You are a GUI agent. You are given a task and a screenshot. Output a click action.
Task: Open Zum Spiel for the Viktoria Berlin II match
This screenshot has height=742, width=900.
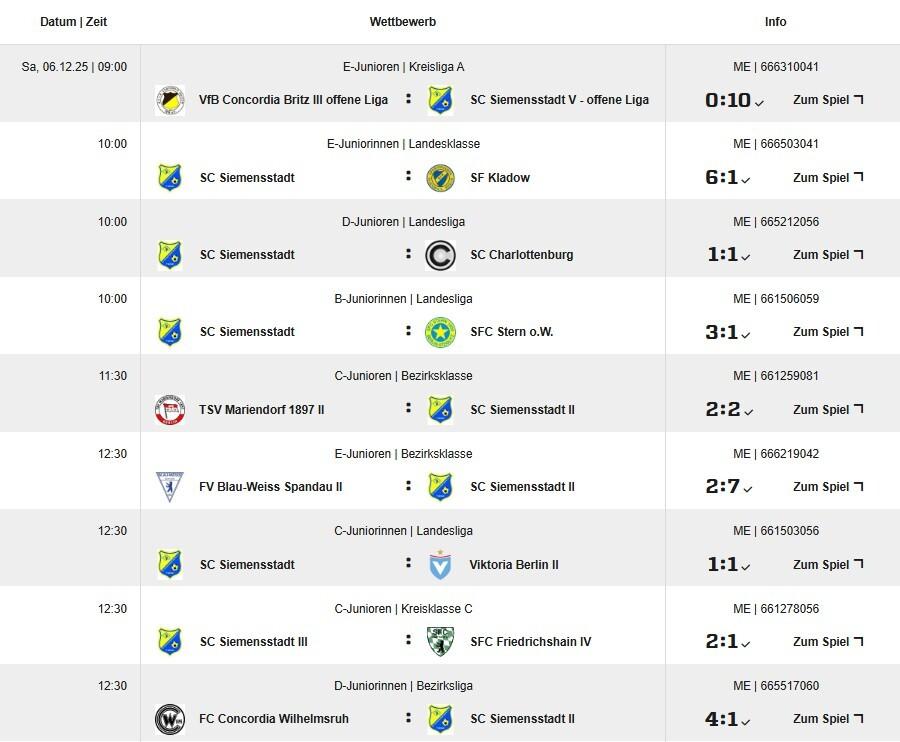[828, 564]
